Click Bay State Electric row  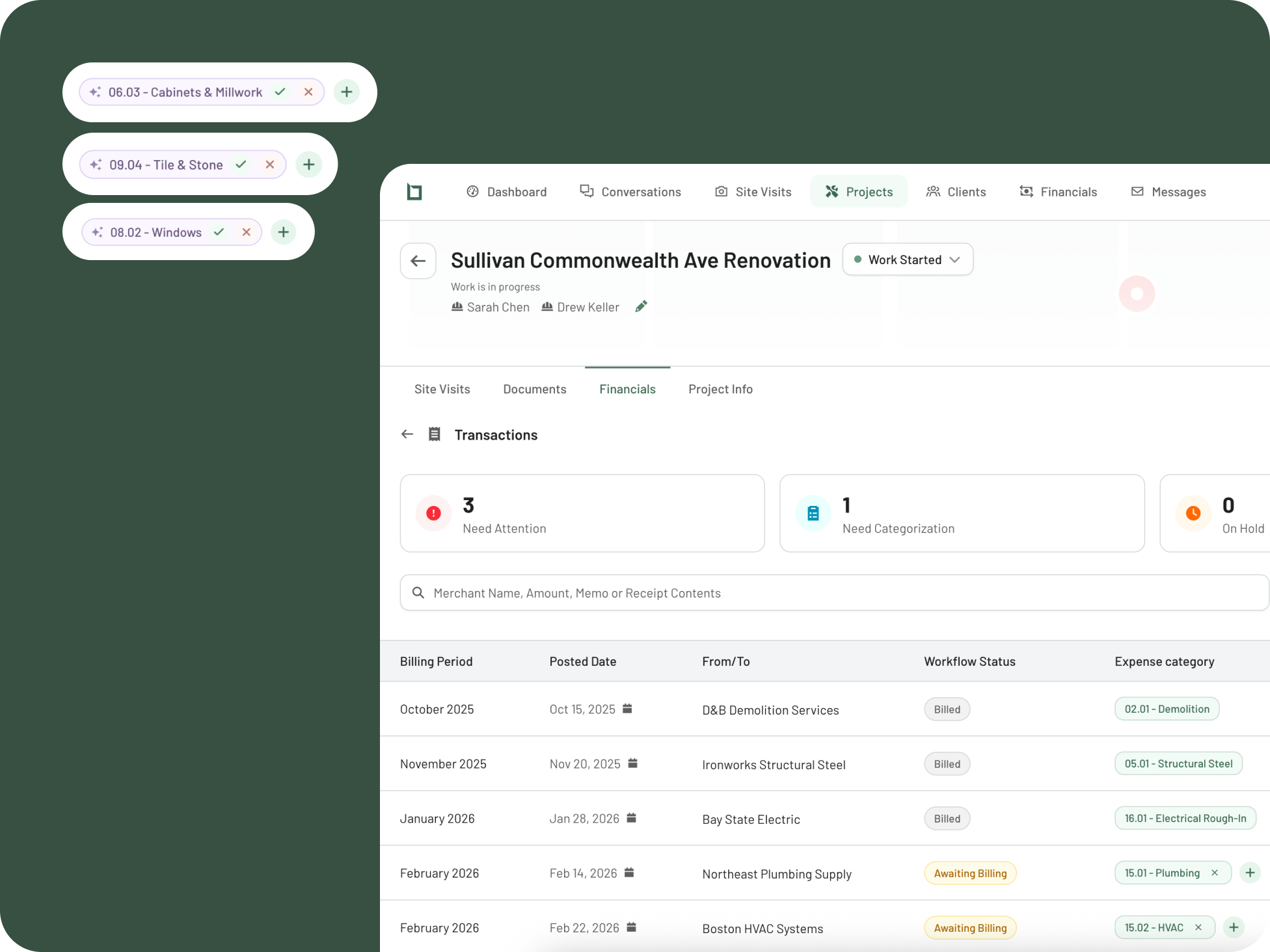(x=825, y=819)
